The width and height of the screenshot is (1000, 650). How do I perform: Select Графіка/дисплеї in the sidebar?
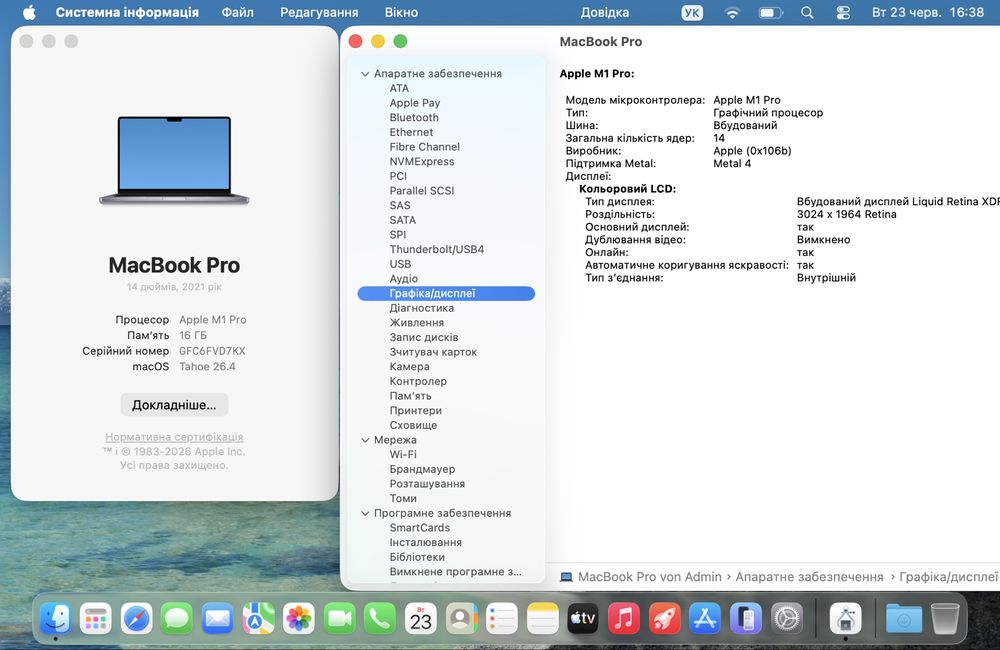[x=446, y=293]
